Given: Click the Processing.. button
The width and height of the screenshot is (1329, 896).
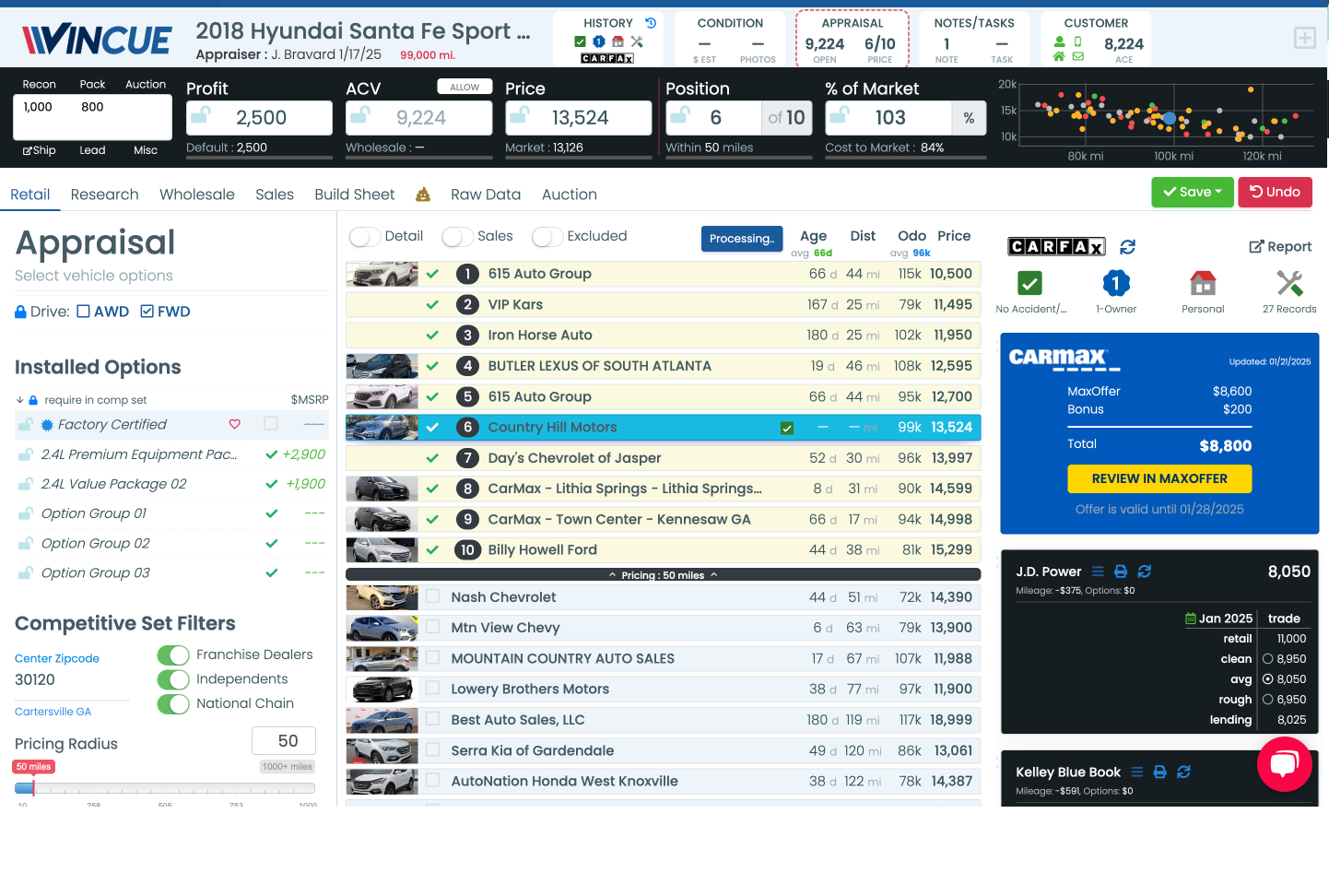Looking at the screenshot, I should point(742,239).
